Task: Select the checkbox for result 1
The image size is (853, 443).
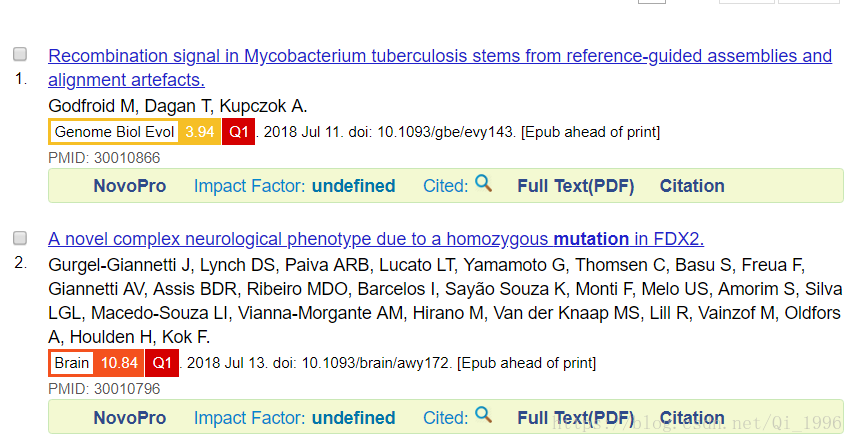Action: click(20, 54)
